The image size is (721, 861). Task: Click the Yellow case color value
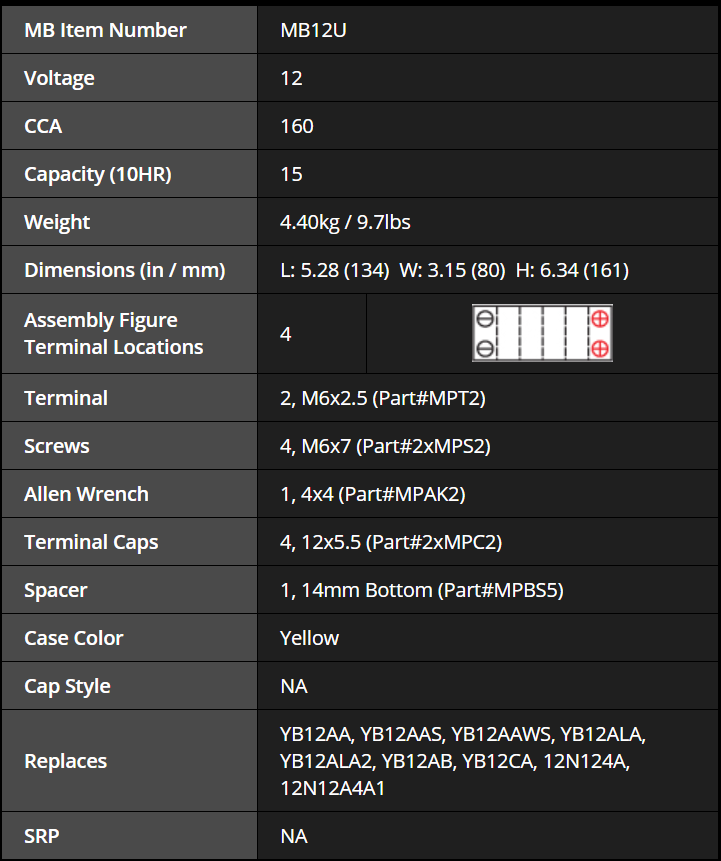point(309,638)
